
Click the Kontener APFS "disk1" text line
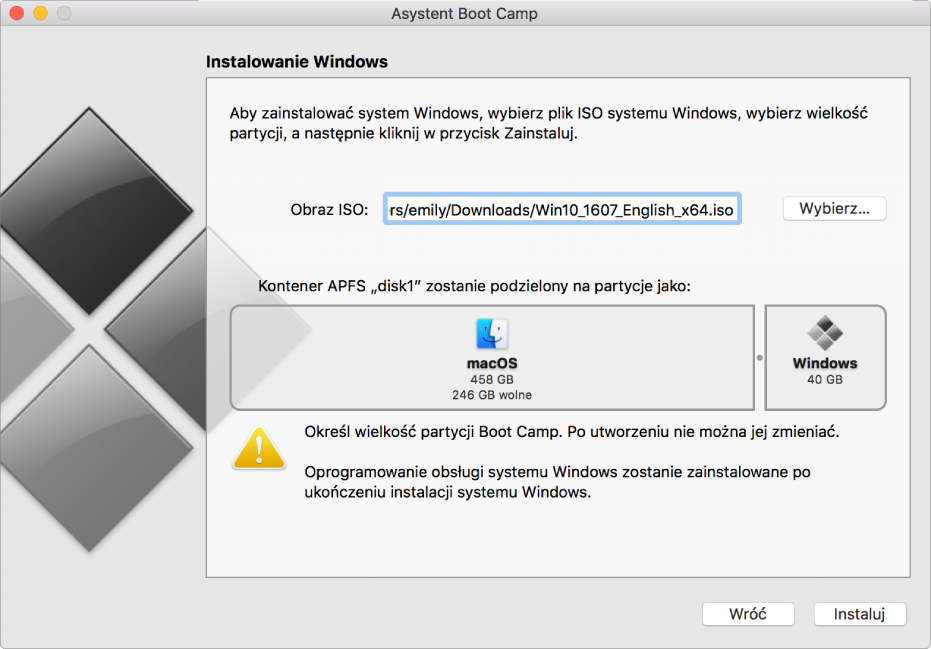click(474, 286)
